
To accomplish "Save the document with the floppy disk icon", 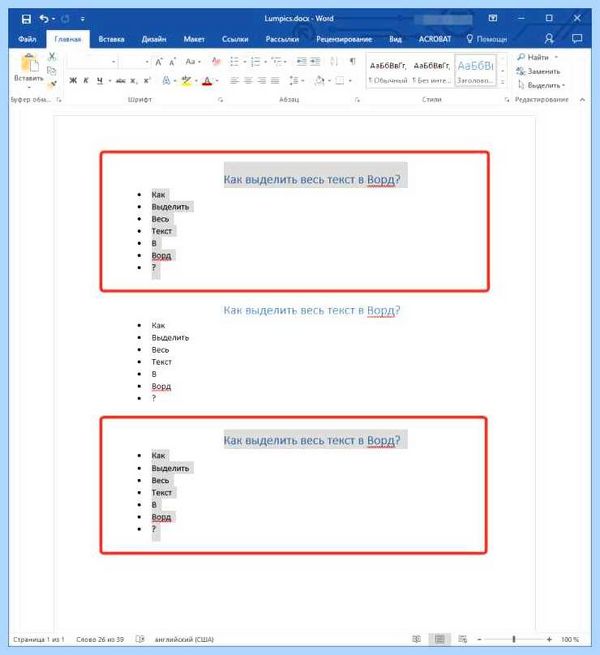I will click(26, 19).
